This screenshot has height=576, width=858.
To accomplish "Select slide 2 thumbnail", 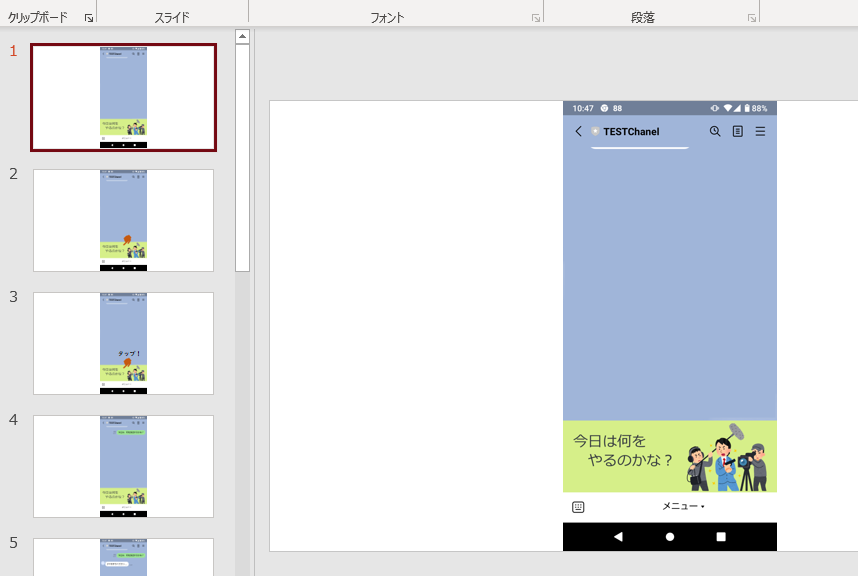I will coord(124,220).
